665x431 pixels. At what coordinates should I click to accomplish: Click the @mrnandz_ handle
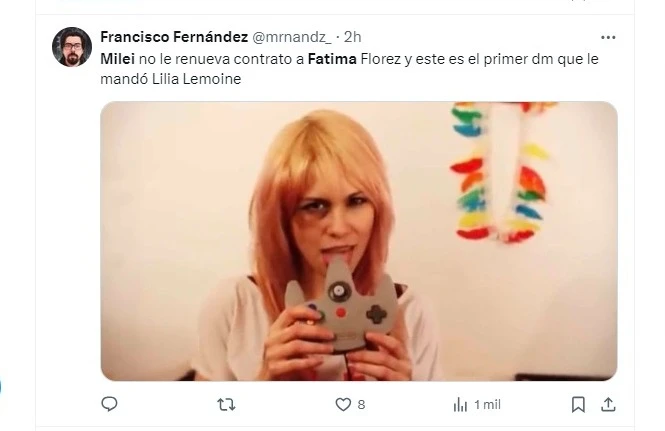[294, 37]
